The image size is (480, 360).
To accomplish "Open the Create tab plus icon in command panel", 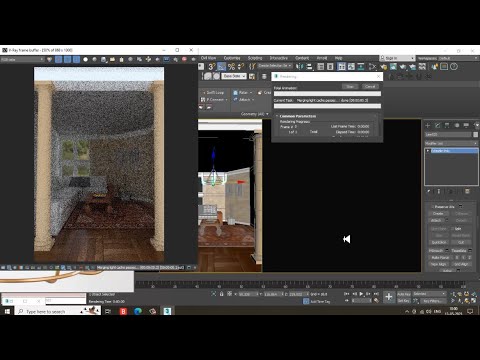I will click(428, 125).
